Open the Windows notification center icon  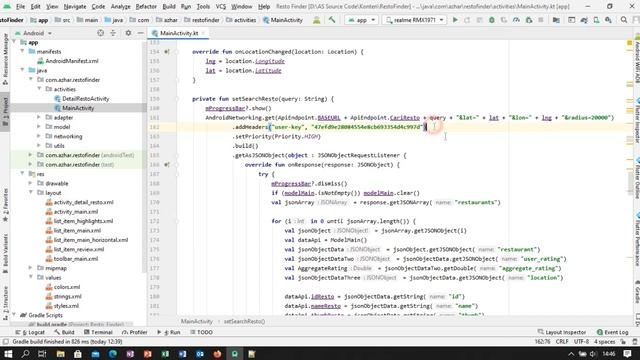pyautogui.click(x=627, y=354)
